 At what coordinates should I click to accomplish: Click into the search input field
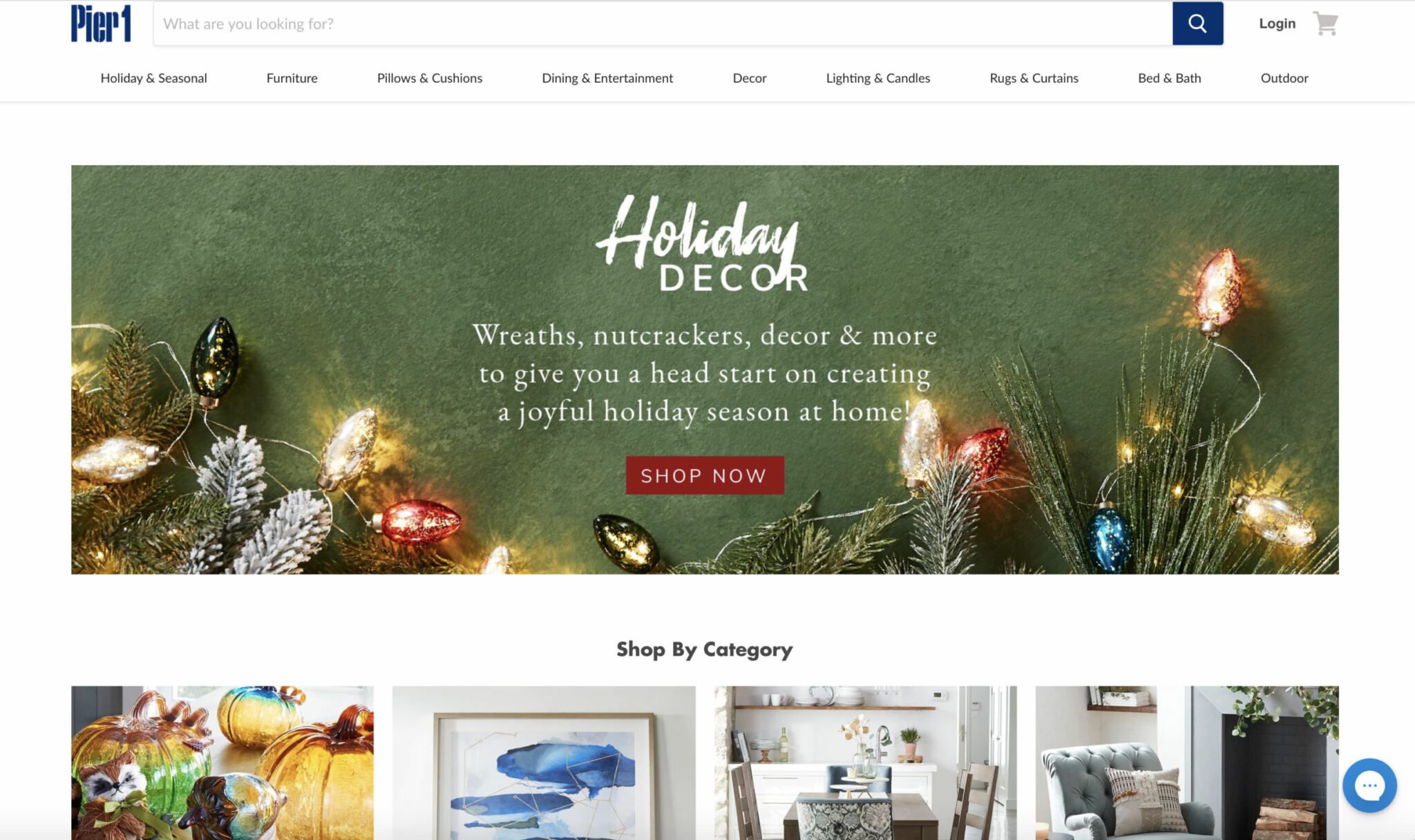[x=663, y=23]
